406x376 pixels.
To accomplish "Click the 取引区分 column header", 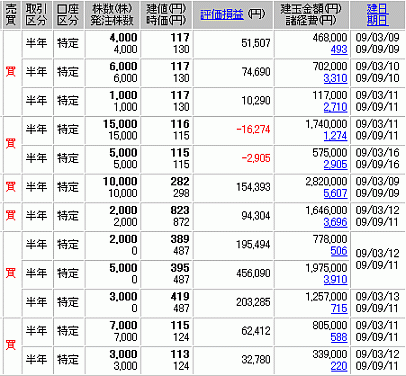I will coord(36,15).
